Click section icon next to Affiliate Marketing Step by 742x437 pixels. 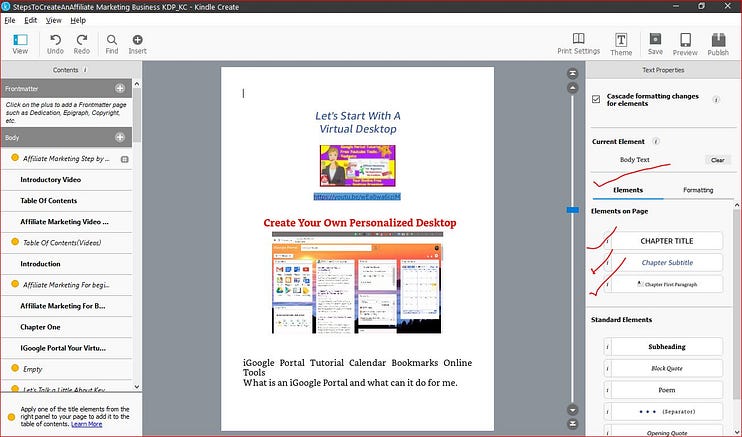(x=124, y=159)
